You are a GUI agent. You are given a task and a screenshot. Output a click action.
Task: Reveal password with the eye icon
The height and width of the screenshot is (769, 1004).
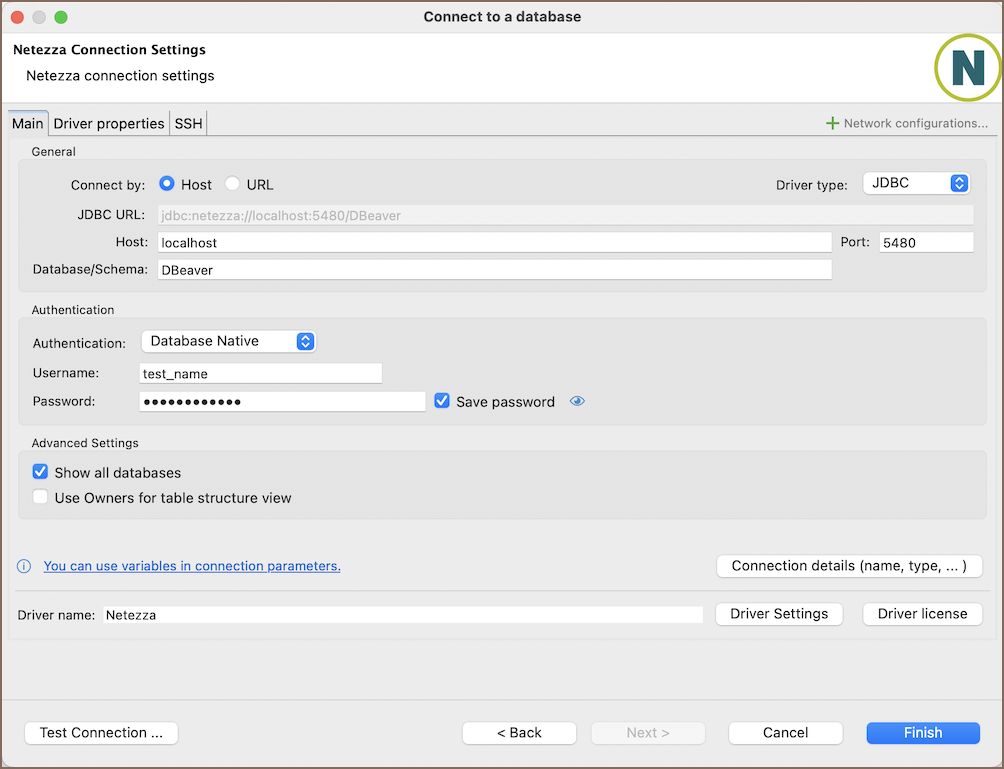577,401
